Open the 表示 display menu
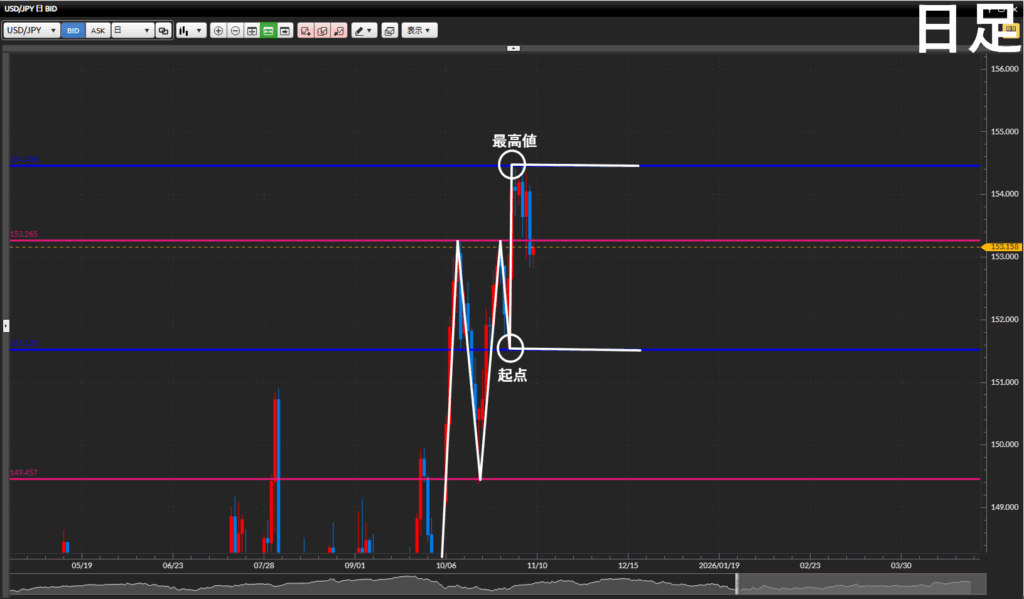This screenshot has width=1024, height=599. [419, 31]
